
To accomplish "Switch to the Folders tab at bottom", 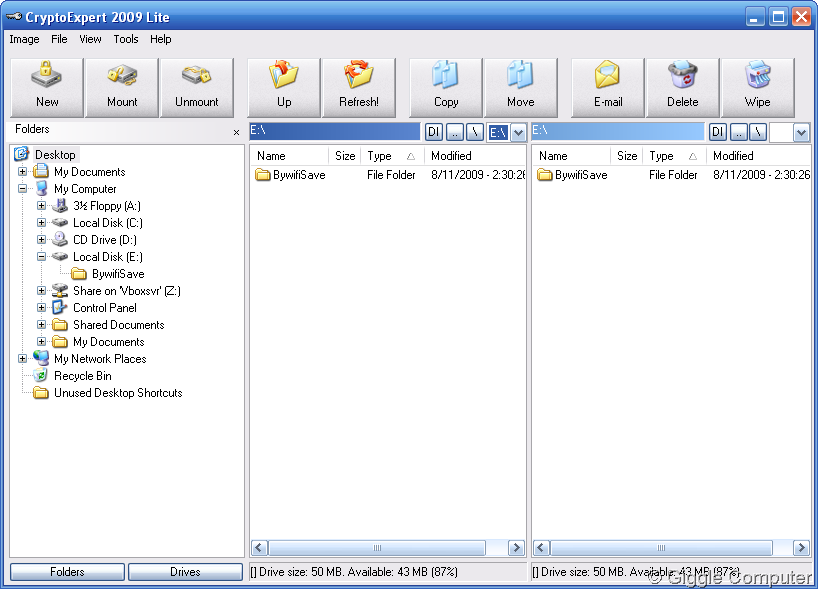I will 67,572.
